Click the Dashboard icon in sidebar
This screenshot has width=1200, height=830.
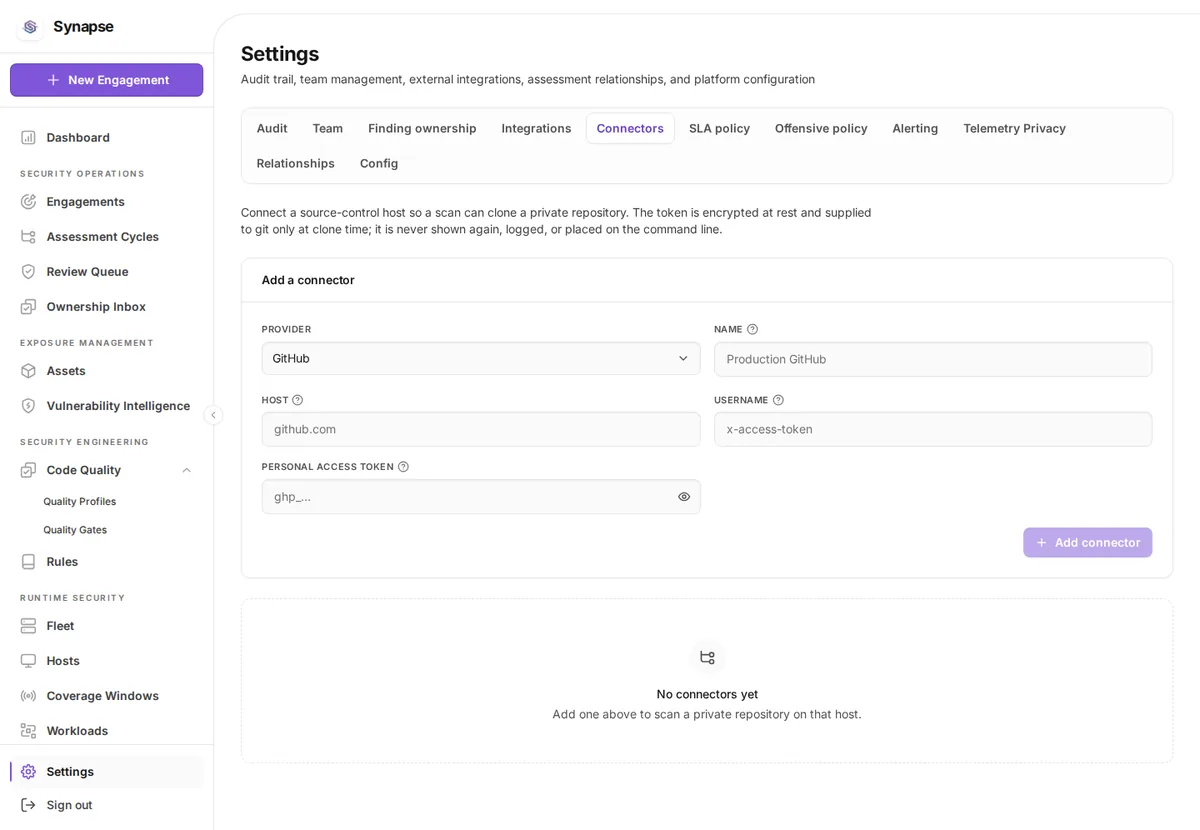[x=28, y=137]
